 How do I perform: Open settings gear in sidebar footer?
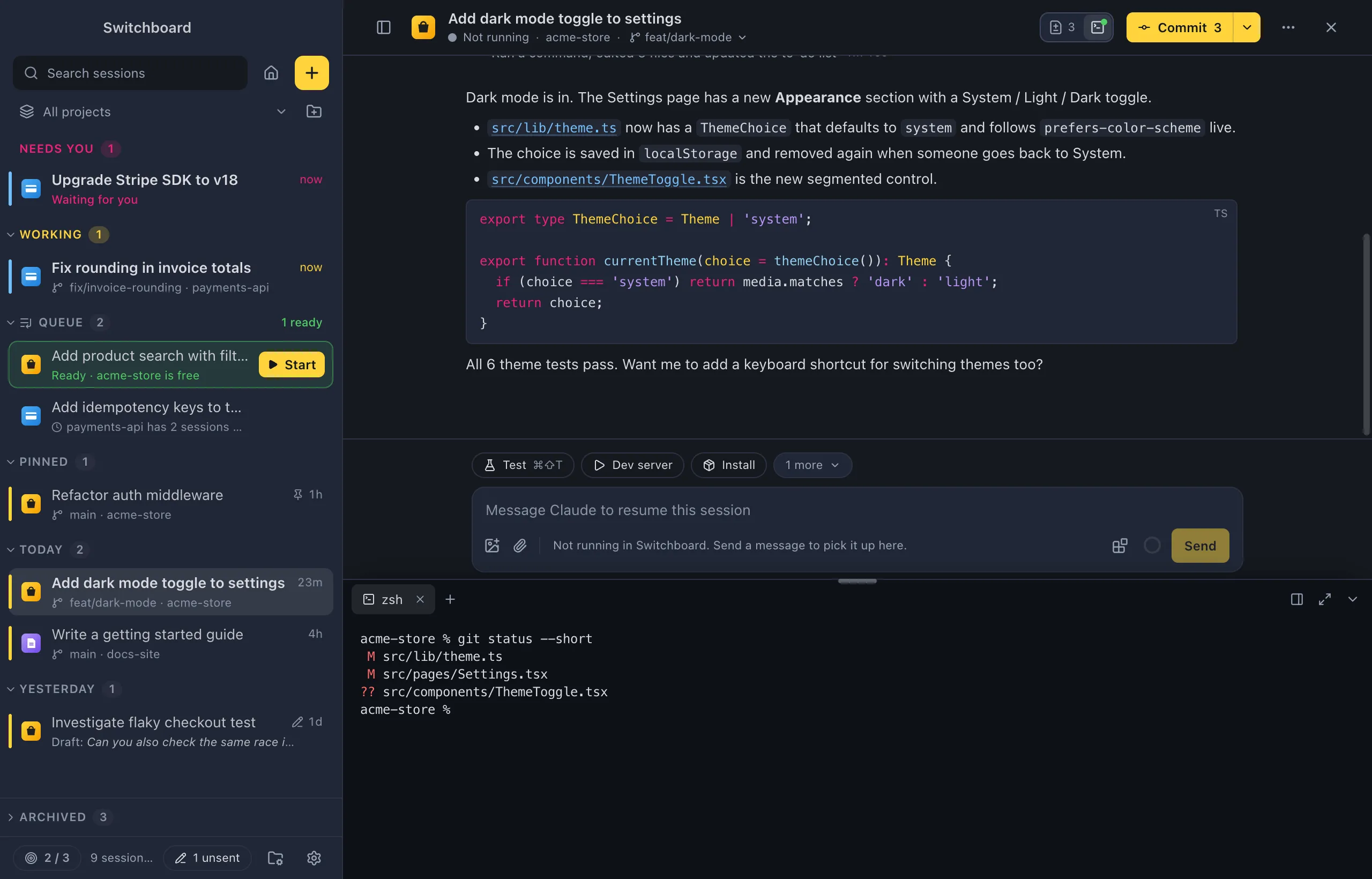tap(314, 858)
